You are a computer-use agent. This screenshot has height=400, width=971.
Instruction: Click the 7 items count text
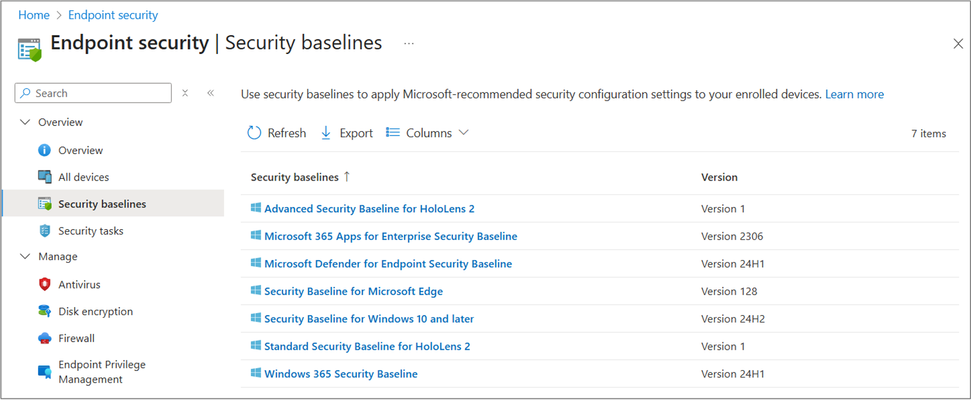928,133
